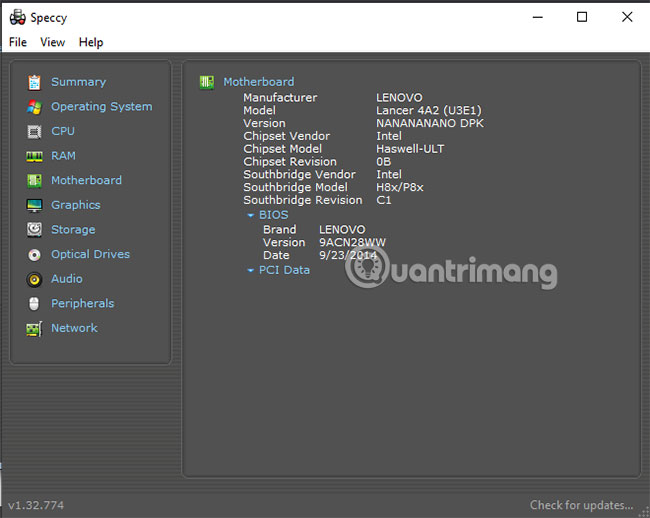
Task: Click the Storage hard drive icon
Action: [x=34, y=230]
